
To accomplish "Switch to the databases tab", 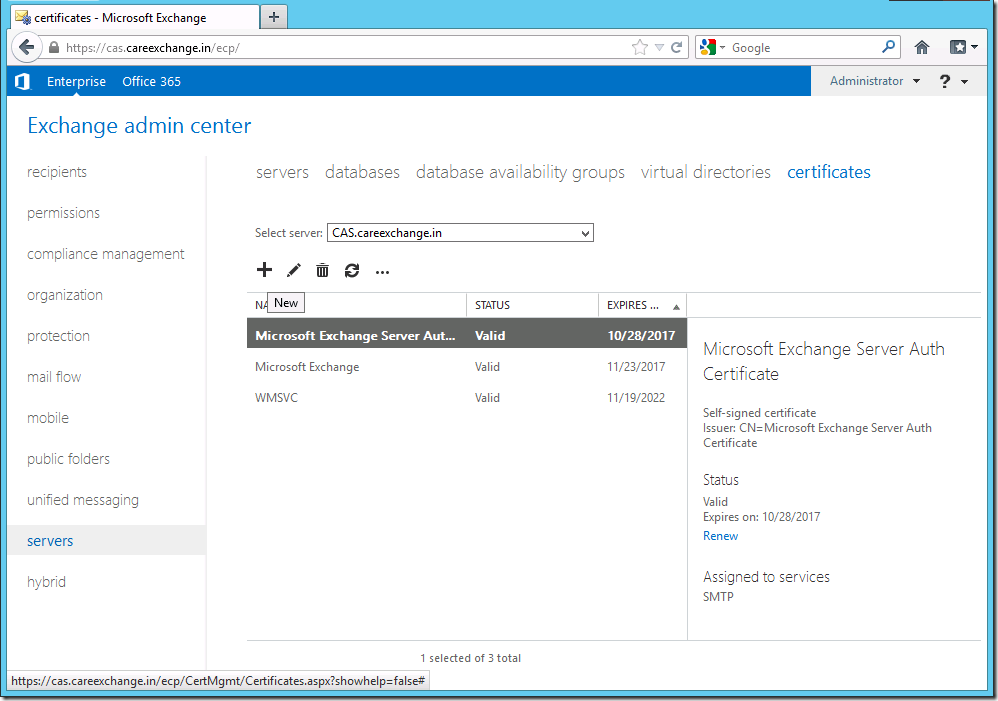I will (362, 172).
